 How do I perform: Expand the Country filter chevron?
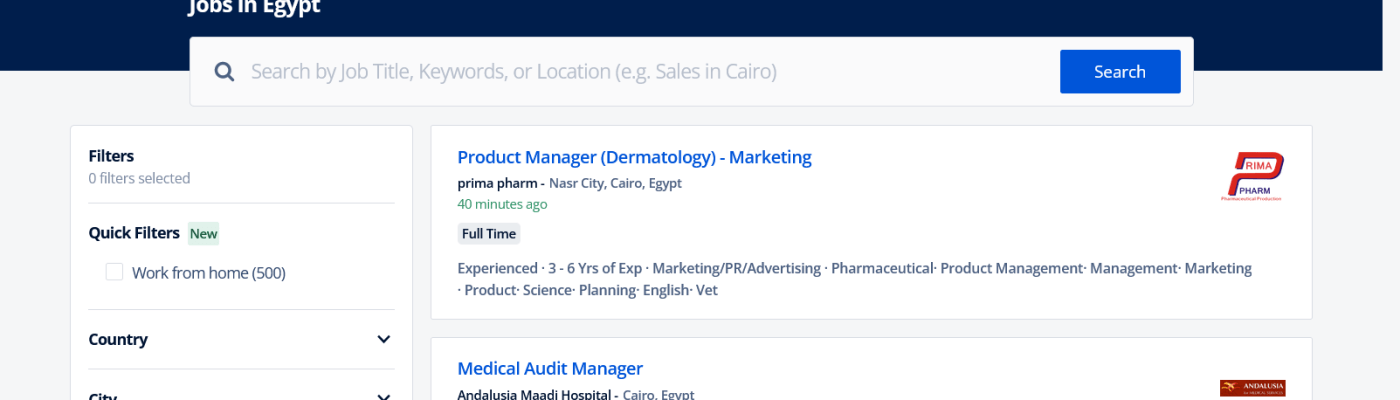(383, 339)
